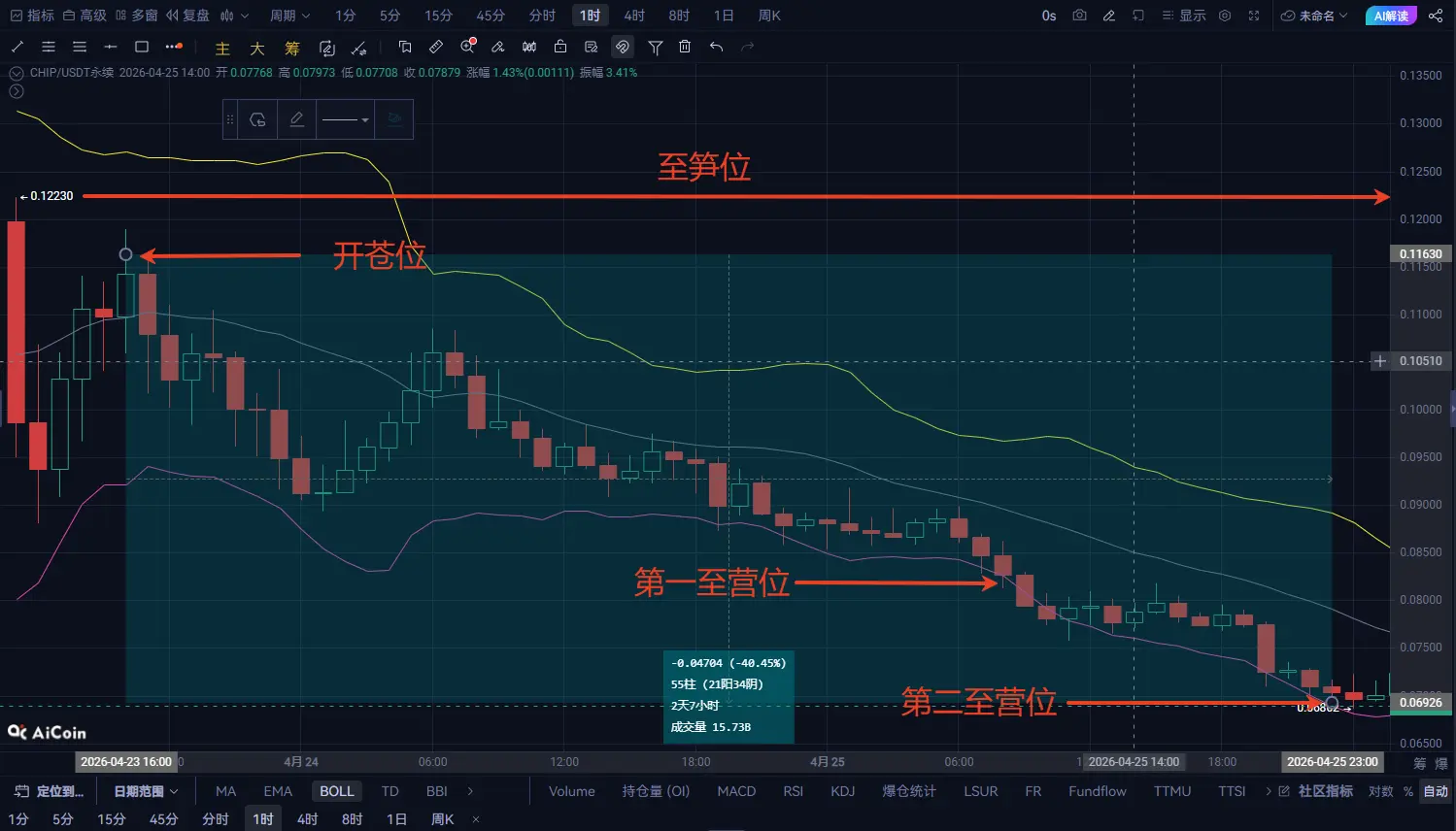This screenshot has width=1456, height=831.
Task: Start 复盘 replay mode
Action: [187, 16]
